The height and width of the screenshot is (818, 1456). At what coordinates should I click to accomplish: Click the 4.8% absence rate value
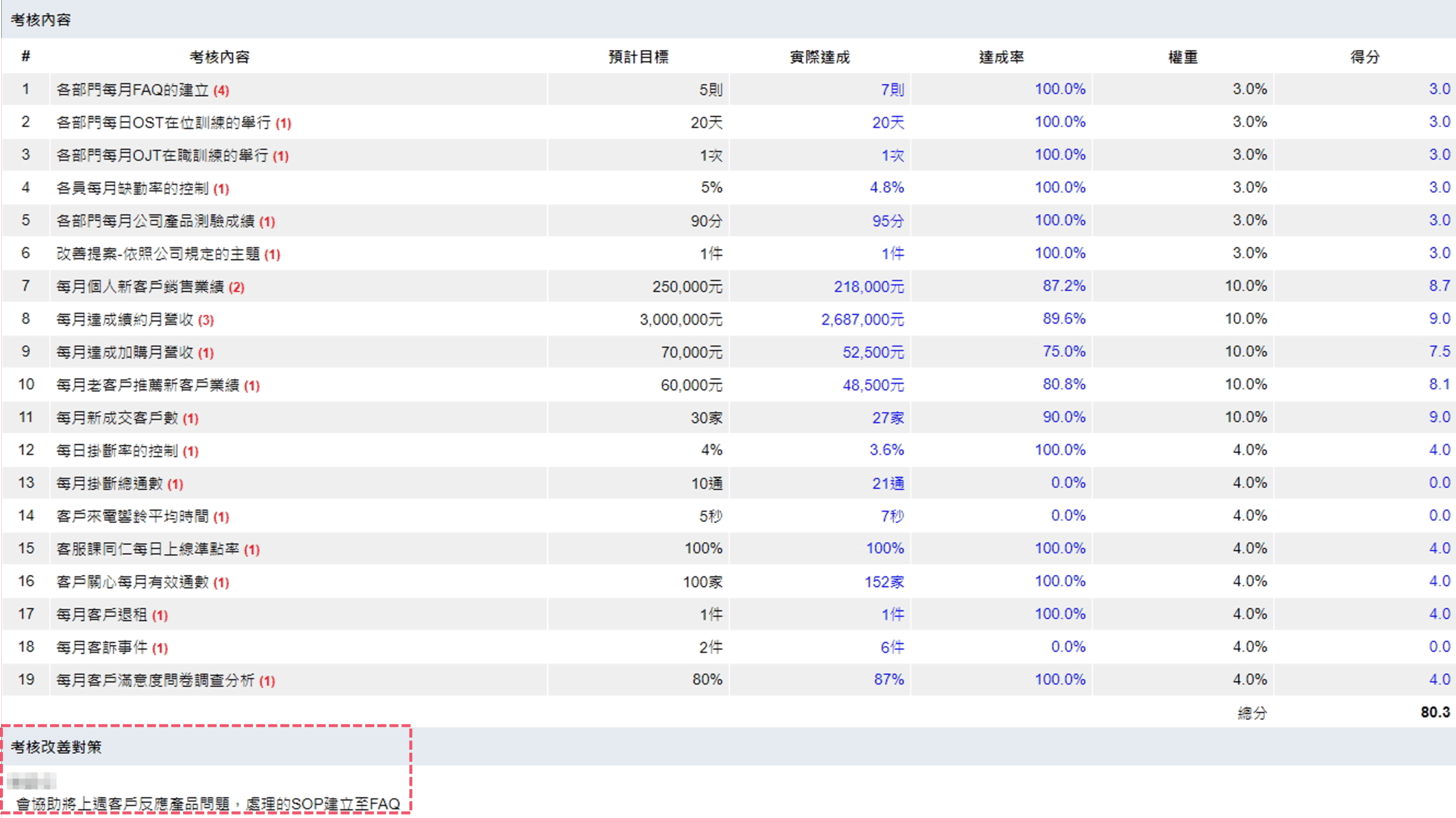coord(886,188)
